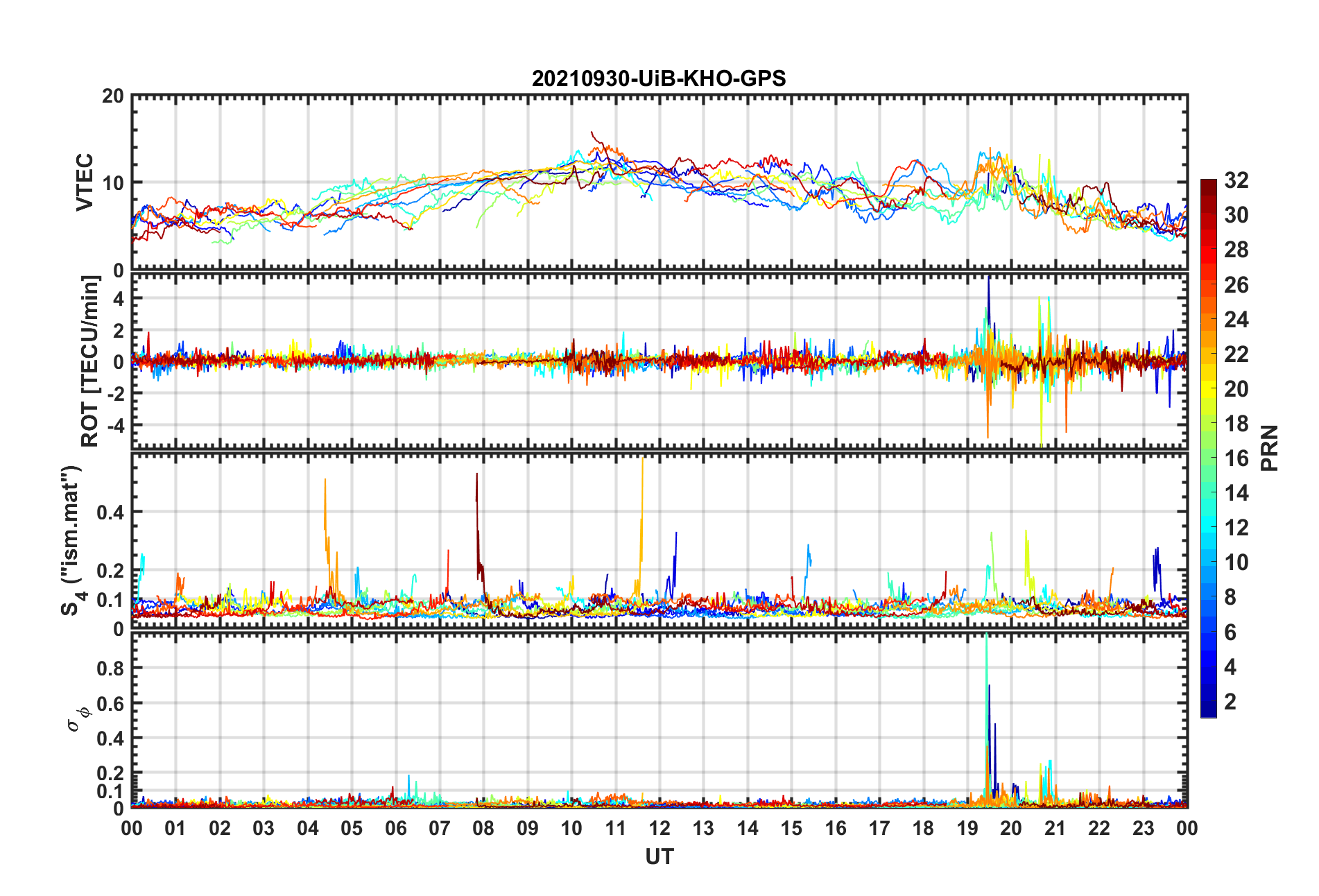Select ROT axis tick label -2

(x=115, y=393)
